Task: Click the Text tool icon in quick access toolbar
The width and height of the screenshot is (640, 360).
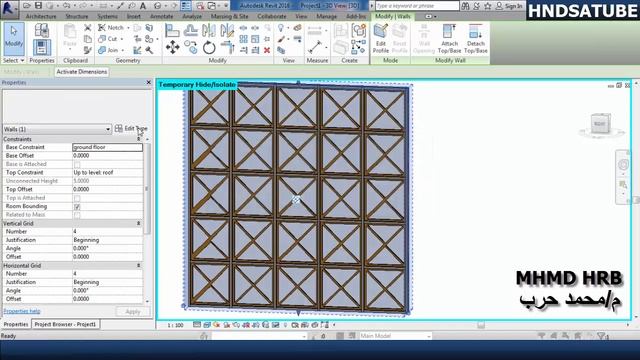Action: tap(143, 6)
